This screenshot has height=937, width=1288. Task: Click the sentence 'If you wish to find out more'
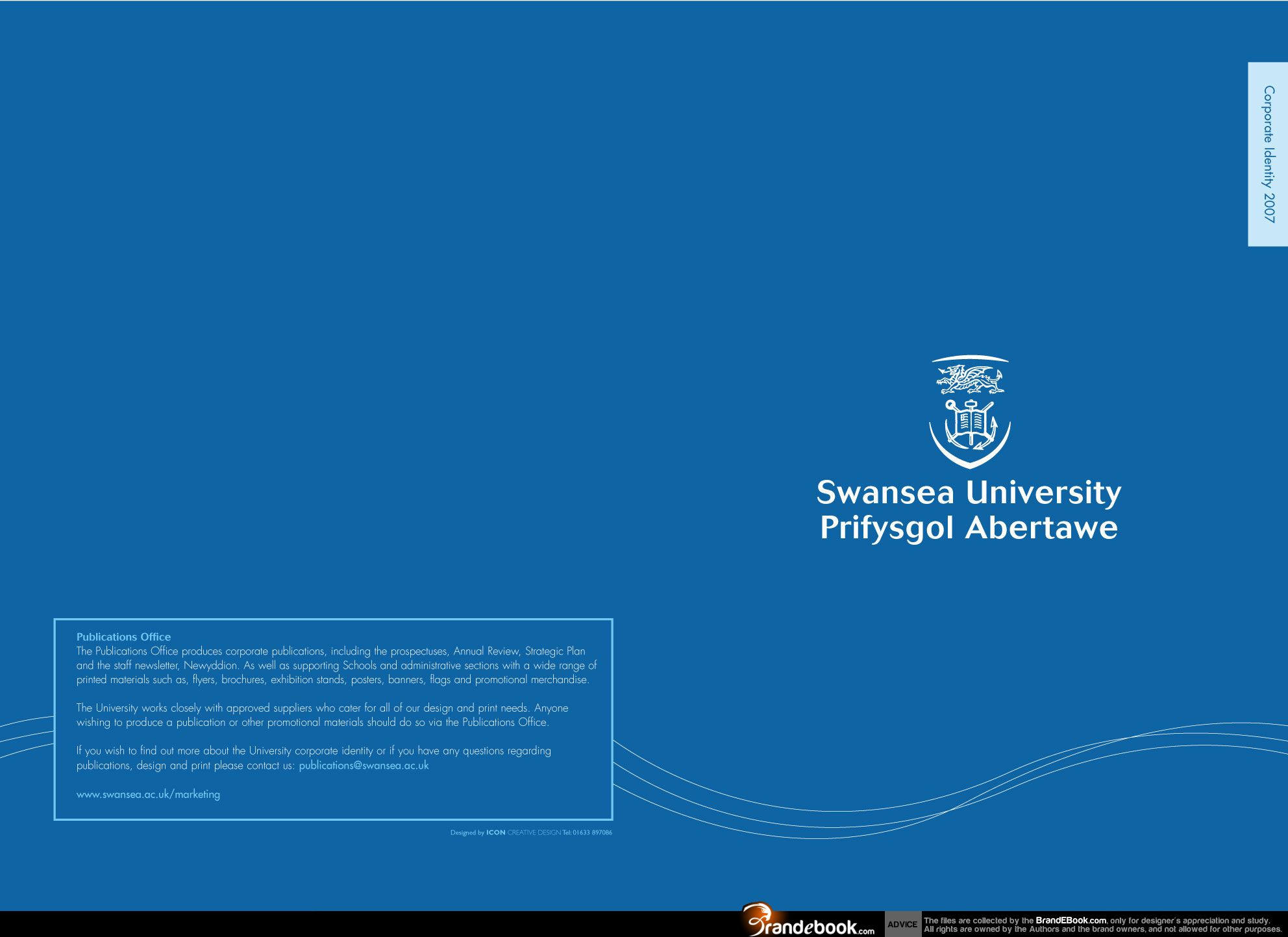[x=314, y=758]
